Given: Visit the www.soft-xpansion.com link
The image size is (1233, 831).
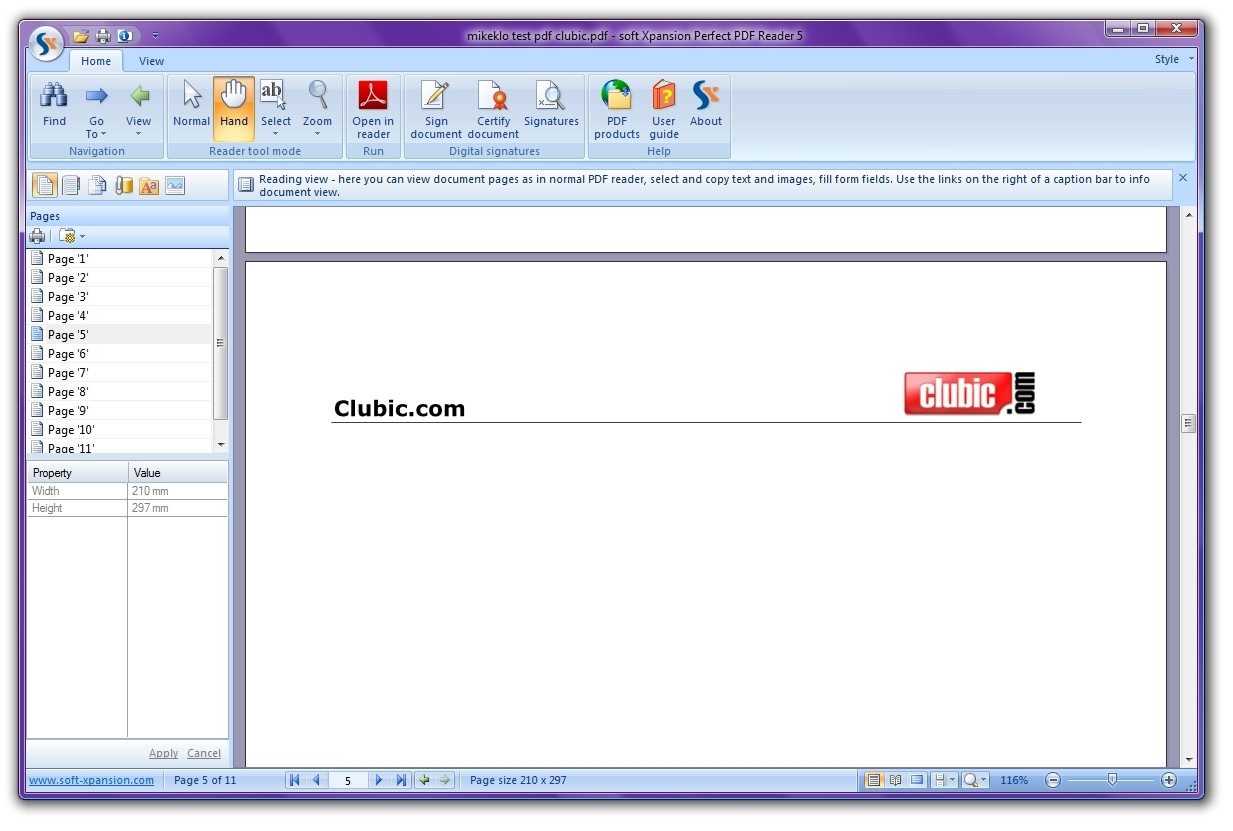Looking at the screenshot, I should click(91, 780).
